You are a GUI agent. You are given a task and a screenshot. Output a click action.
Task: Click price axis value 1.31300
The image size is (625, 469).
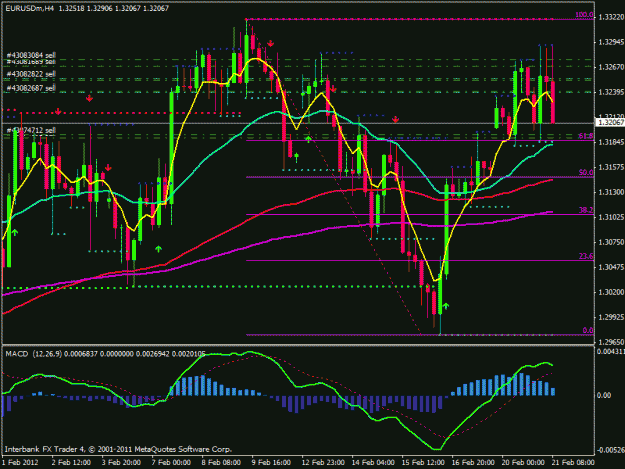(611, 192)
